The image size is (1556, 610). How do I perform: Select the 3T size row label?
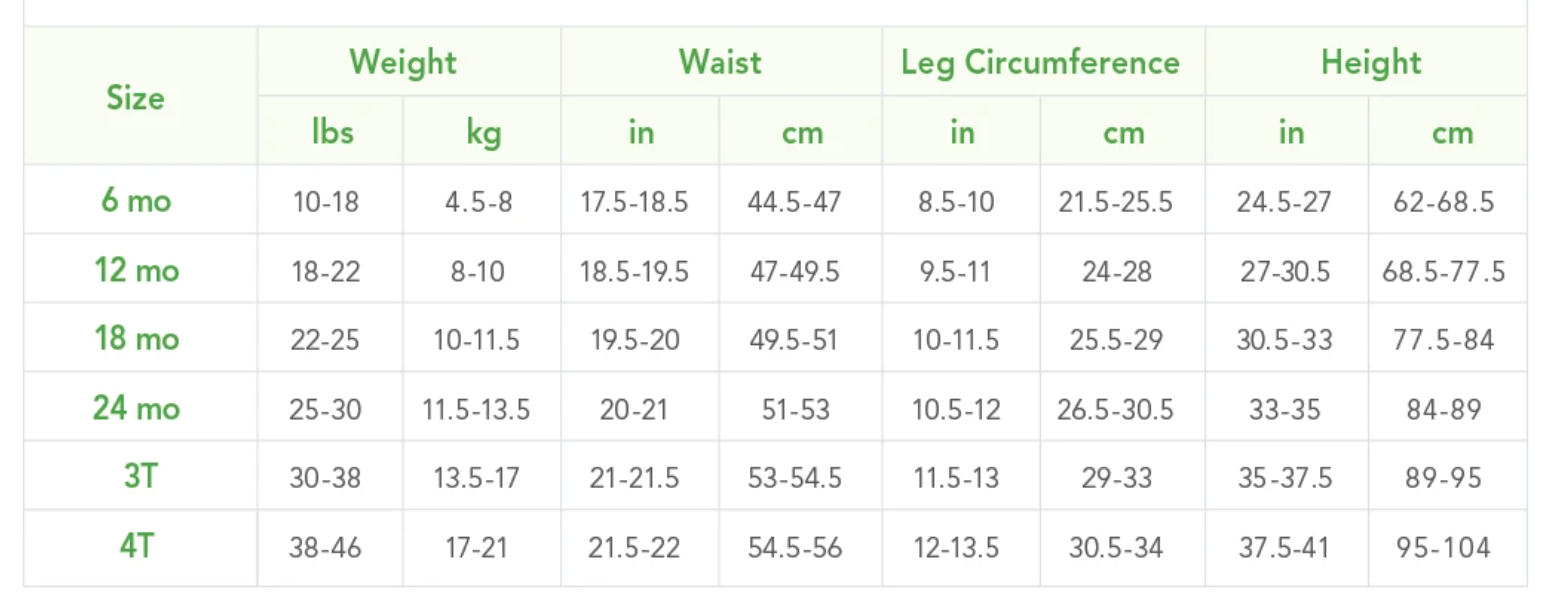coord(140,477)
